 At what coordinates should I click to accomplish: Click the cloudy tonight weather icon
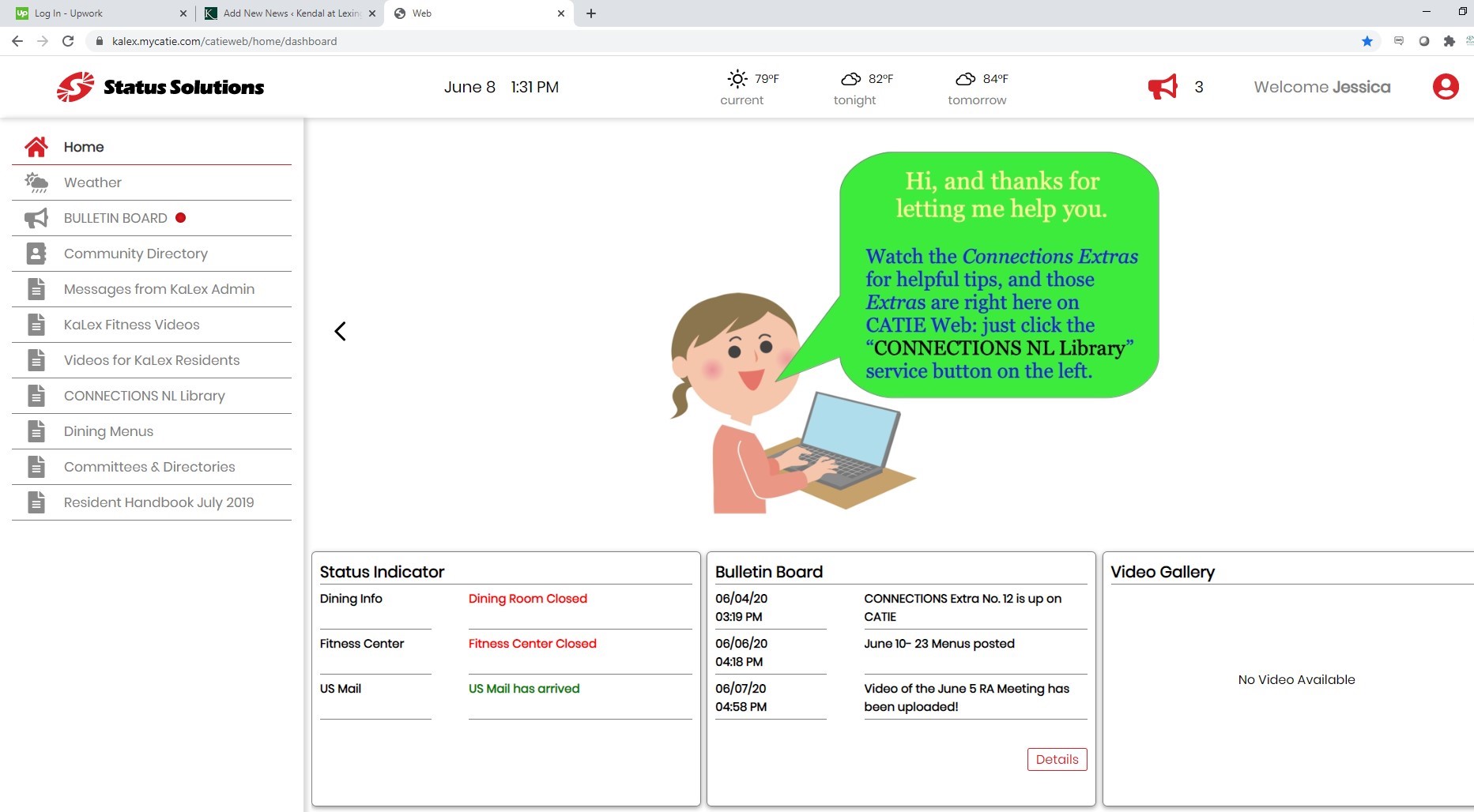tap(850, 78)
